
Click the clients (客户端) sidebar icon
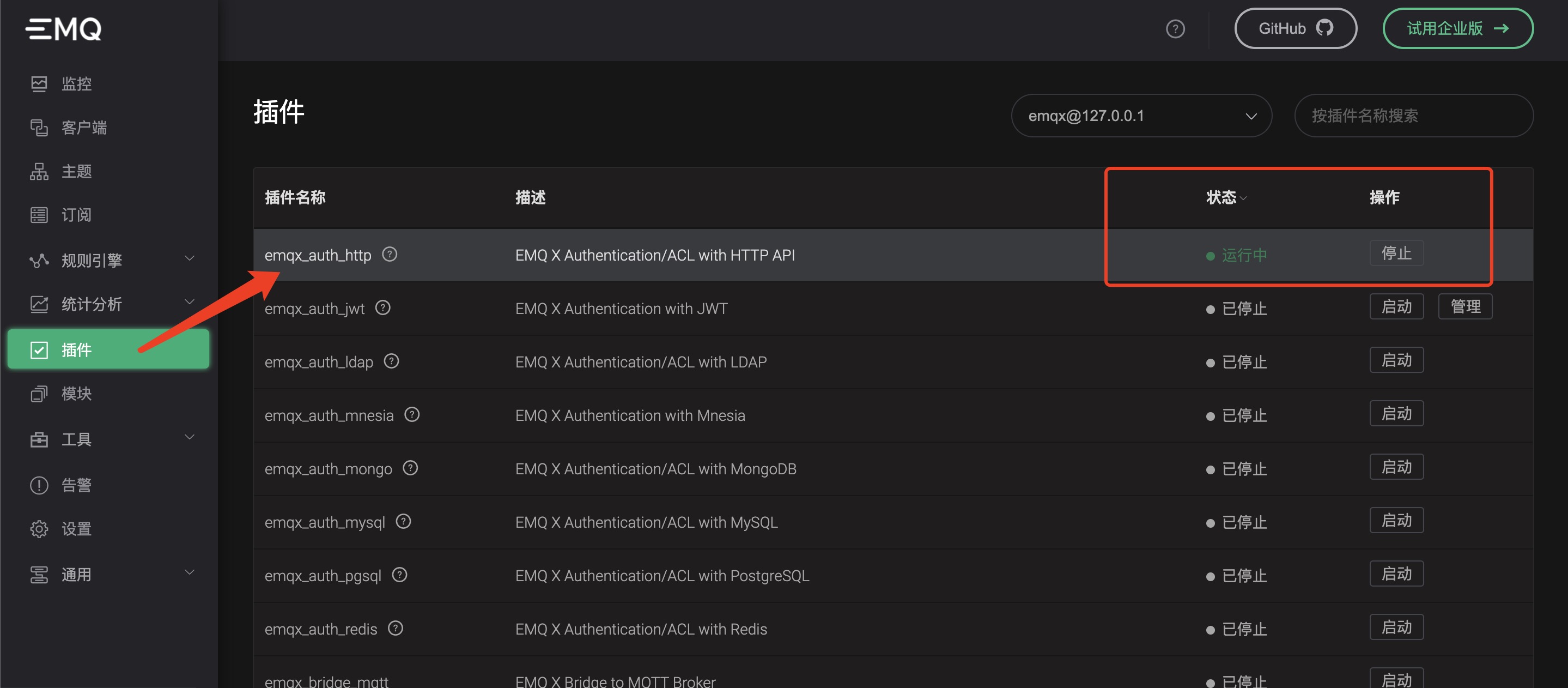point(39,127)
